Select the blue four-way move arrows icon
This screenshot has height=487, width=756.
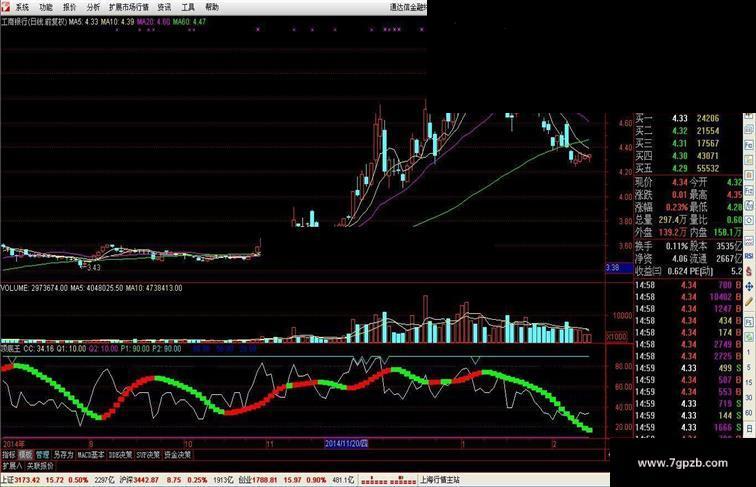[x=749, y=286]
